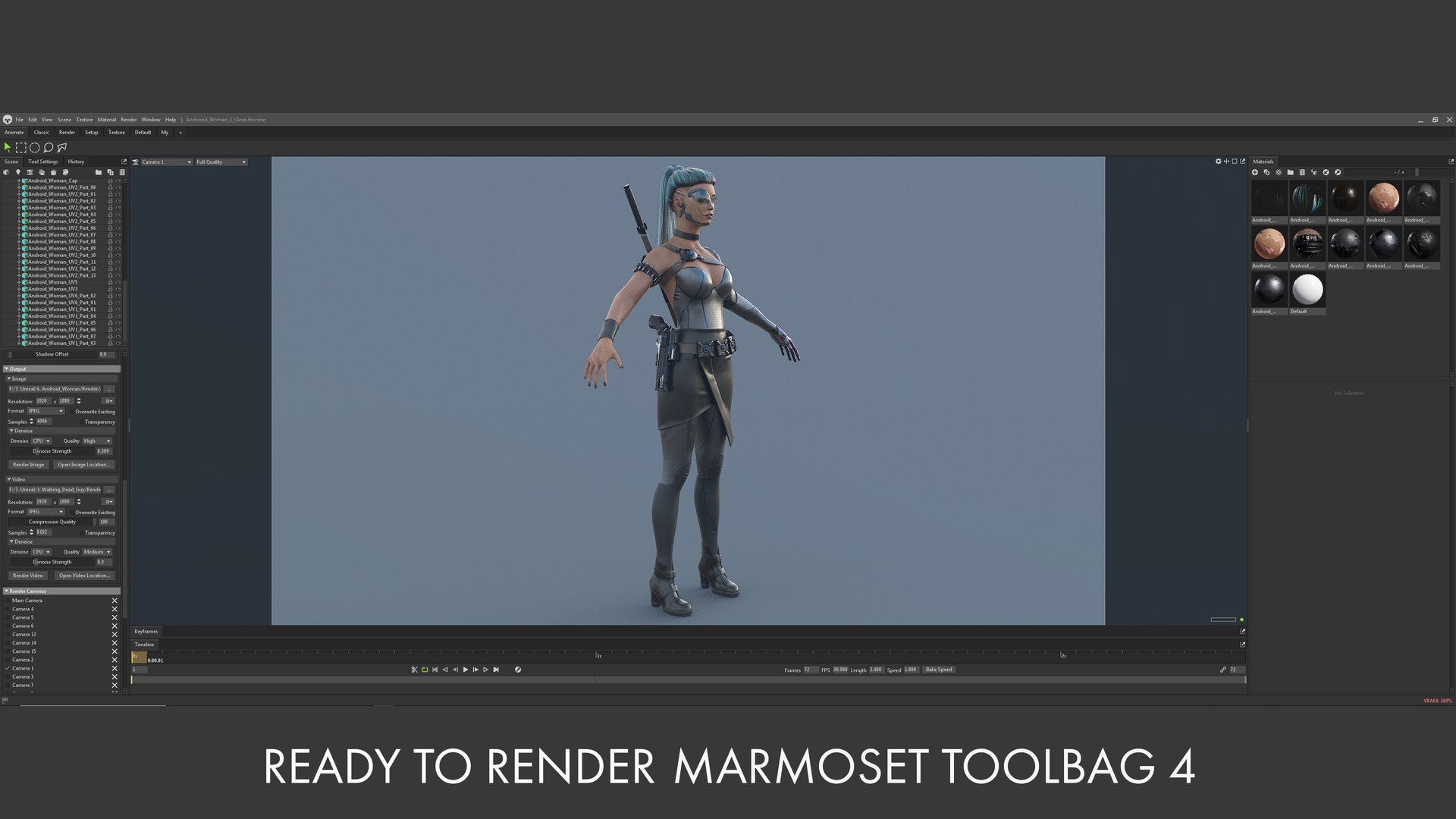
Task: Toggle the green loop playback icon
Action: (x=425, y=670)
